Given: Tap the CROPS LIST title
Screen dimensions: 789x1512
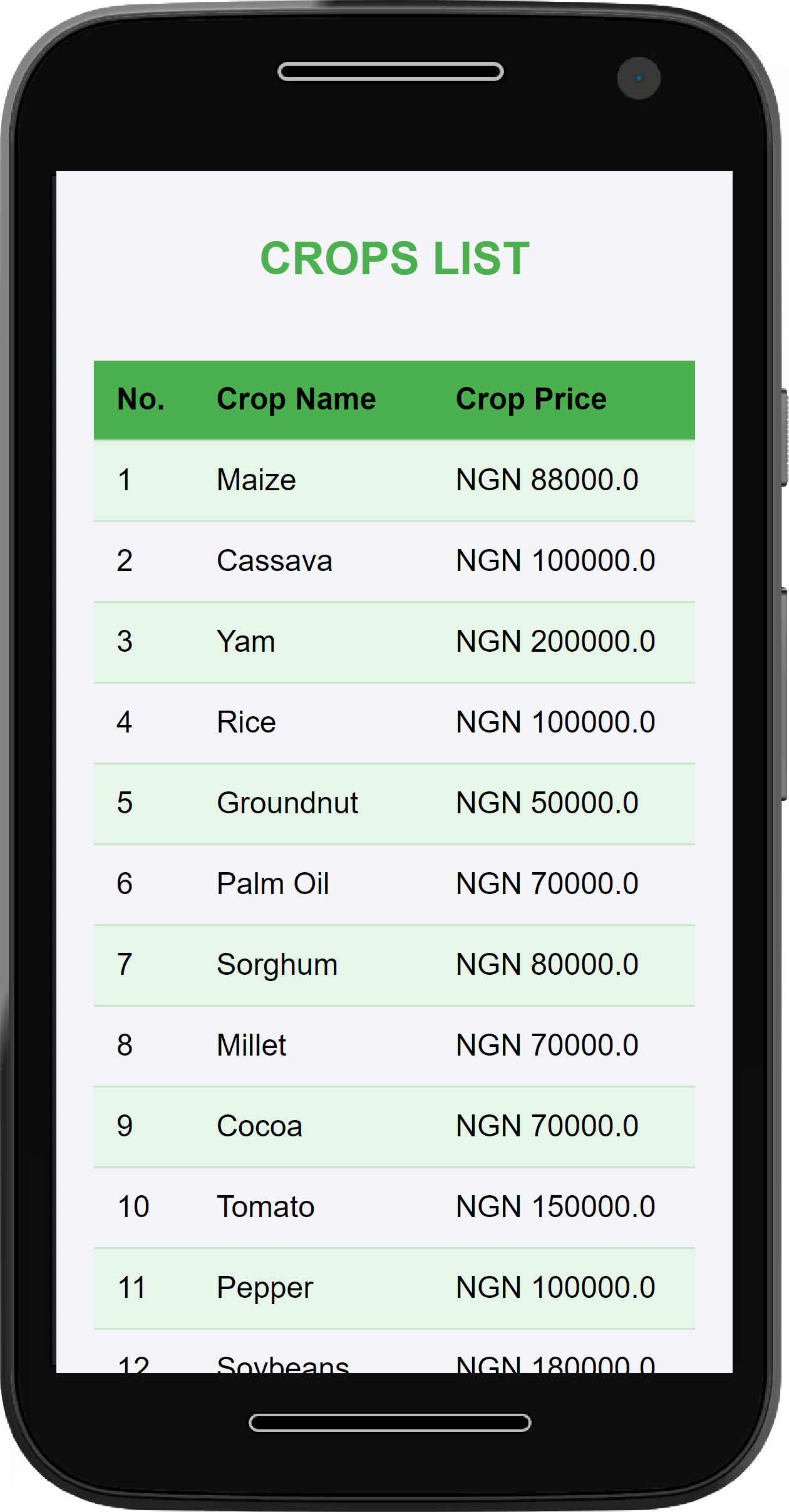Looking at the screenshot, I should tap(394, 258).
